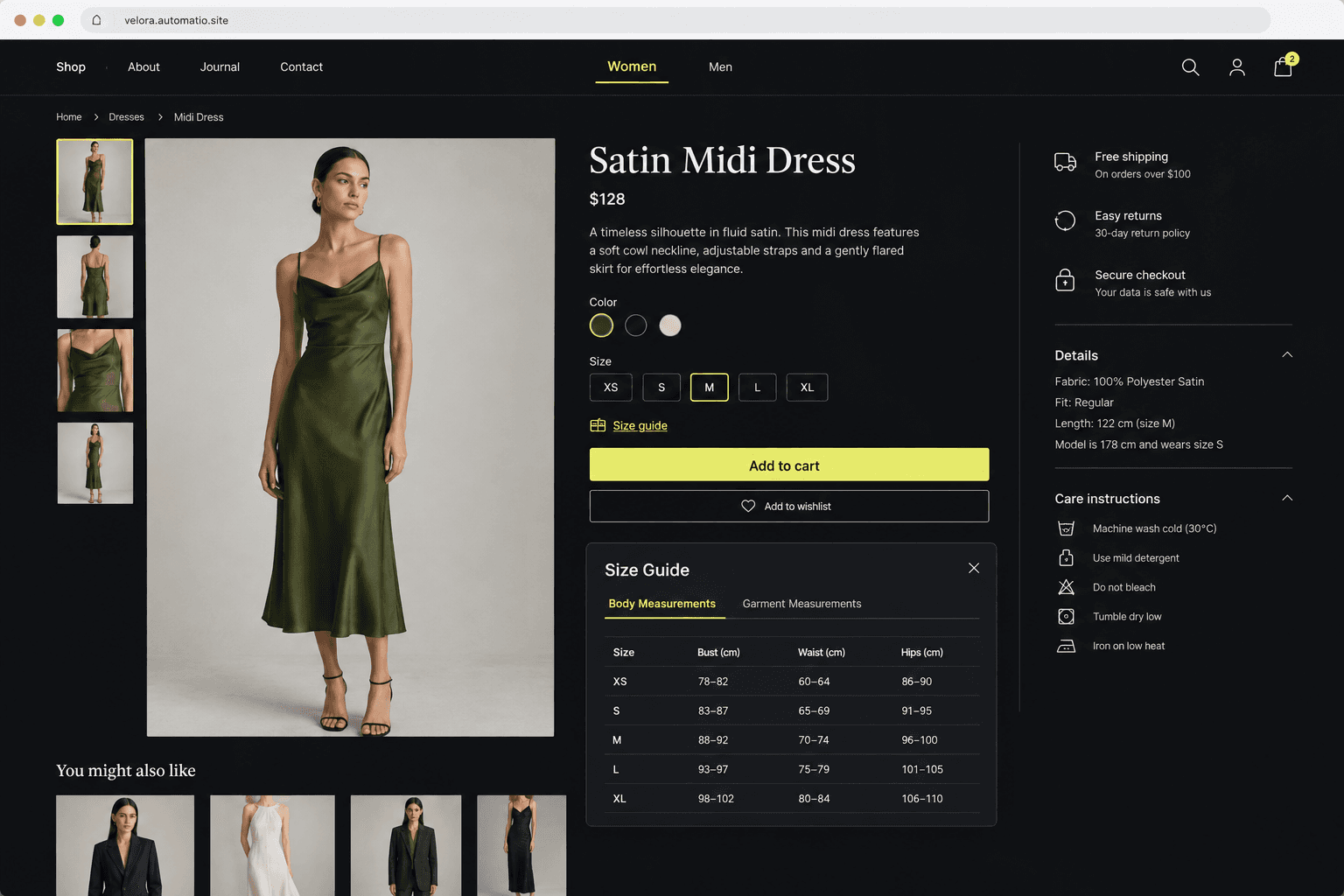Collapse the Care instructions section
The height and width of the screenshot is (896, 1344).
(1287, 499)
